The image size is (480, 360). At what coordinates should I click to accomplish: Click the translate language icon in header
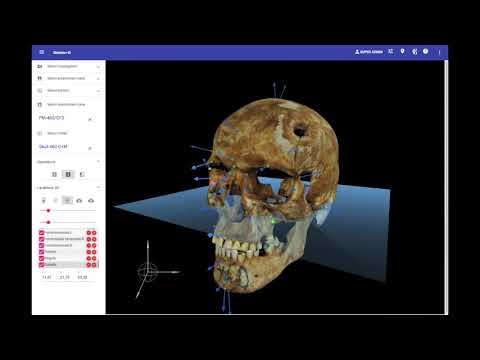click(391, 51)
